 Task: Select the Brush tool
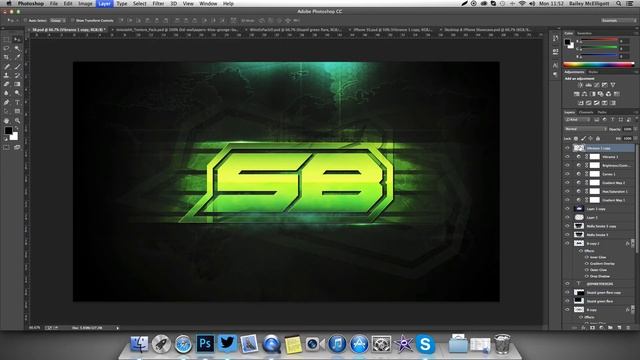(17, 67)
